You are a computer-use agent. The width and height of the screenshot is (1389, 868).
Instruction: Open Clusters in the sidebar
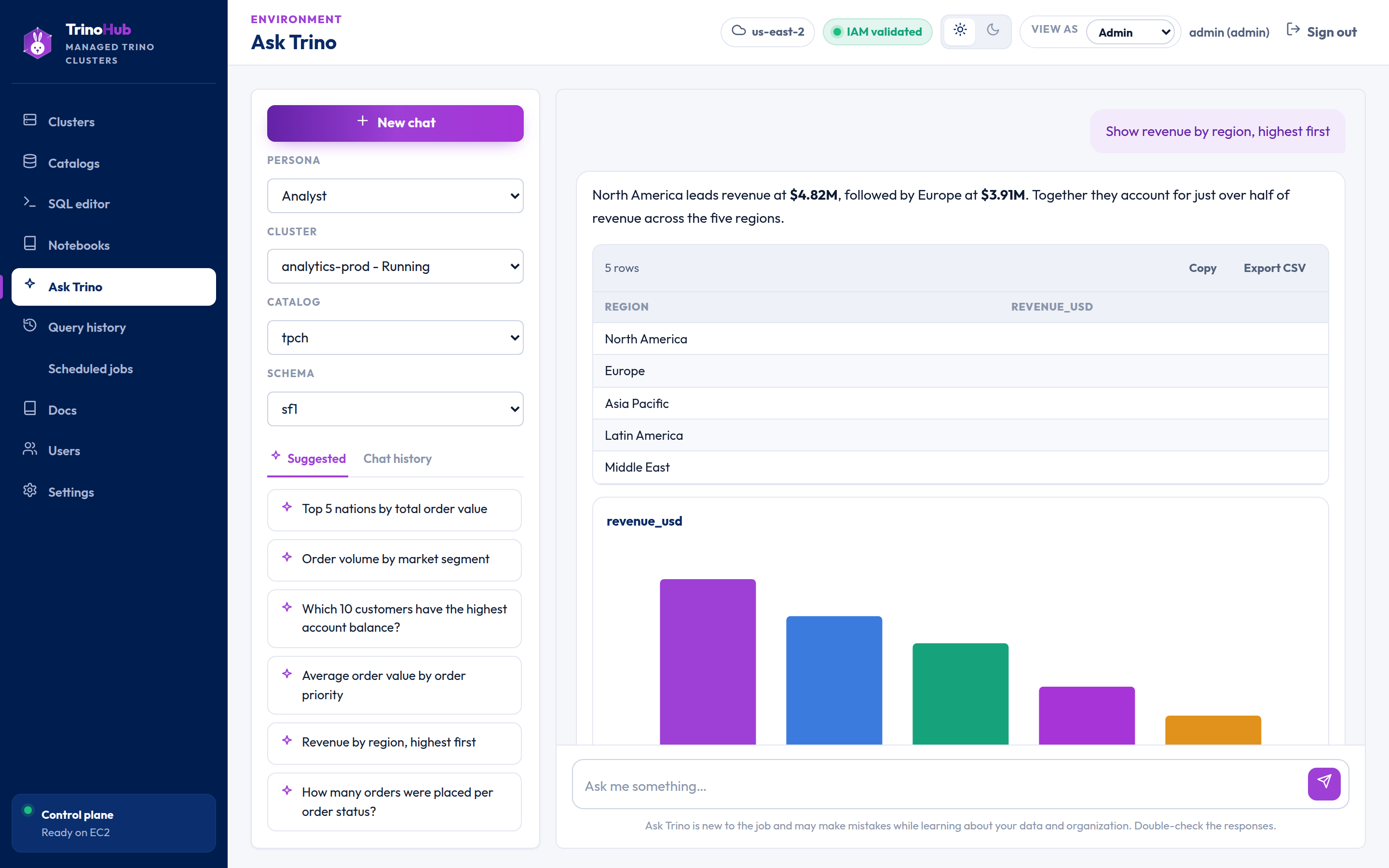tap(114, 122)
